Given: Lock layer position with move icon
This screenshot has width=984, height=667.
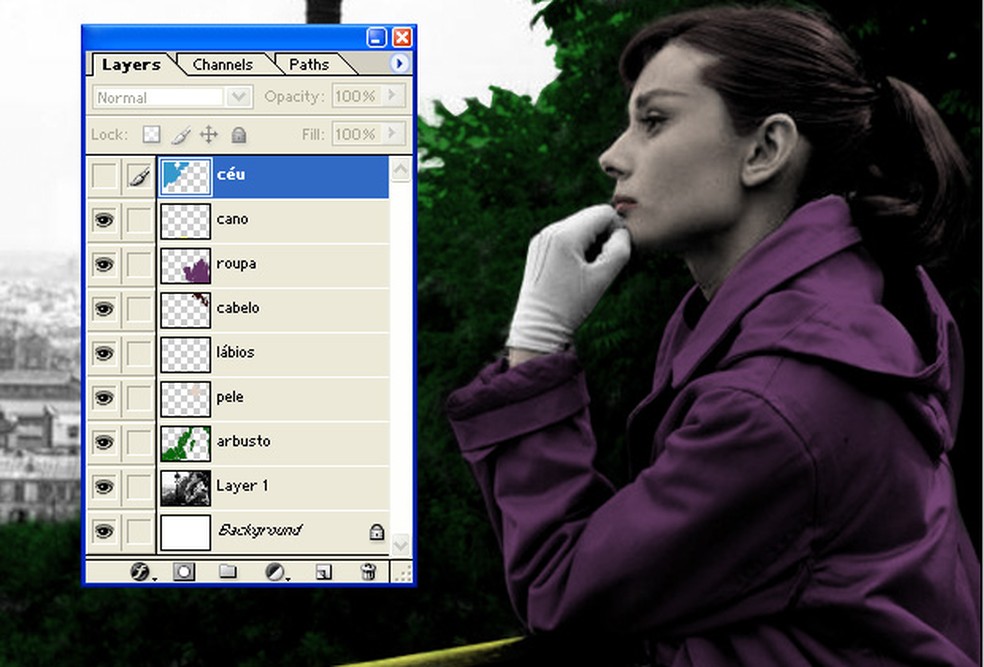Looking at the screenshot, I should (209, 134).
